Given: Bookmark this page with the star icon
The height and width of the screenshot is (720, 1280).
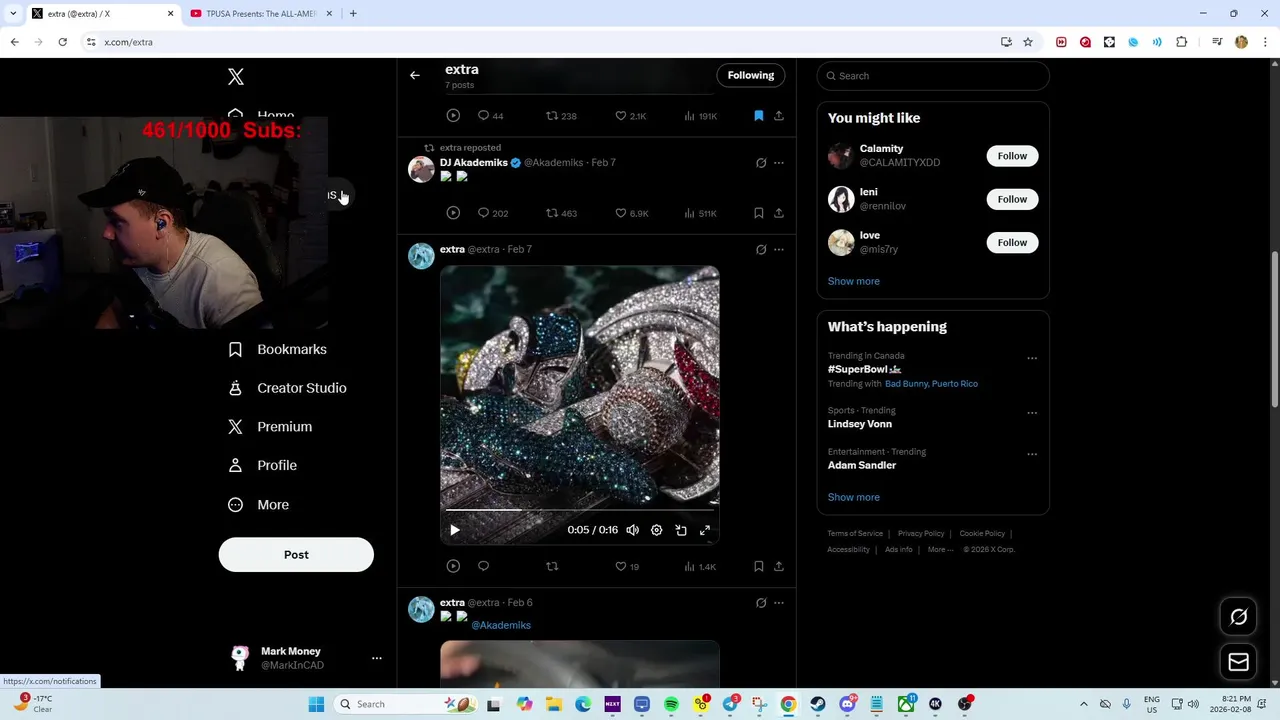Looking at the screenshot, I should [x=1028, y=42].
